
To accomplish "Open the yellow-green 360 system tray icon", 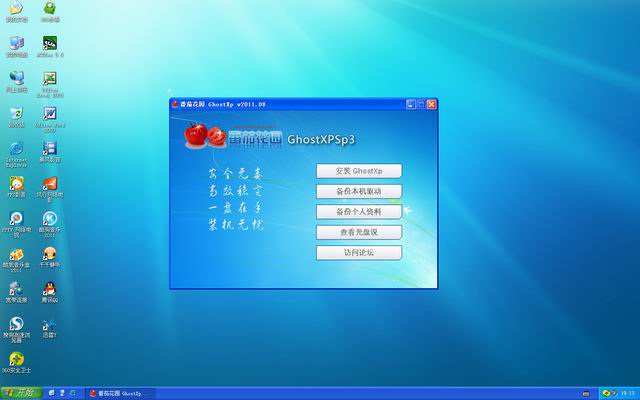I will click(x=606, y=393).
